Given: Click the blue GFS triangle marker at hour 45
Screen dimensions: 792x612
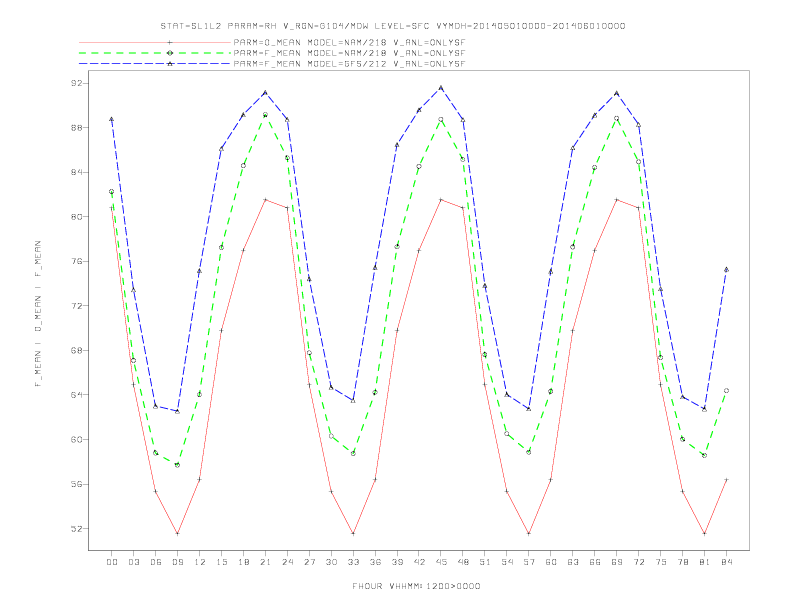Looking at the screenshot, I should click(x=441, y=88).
